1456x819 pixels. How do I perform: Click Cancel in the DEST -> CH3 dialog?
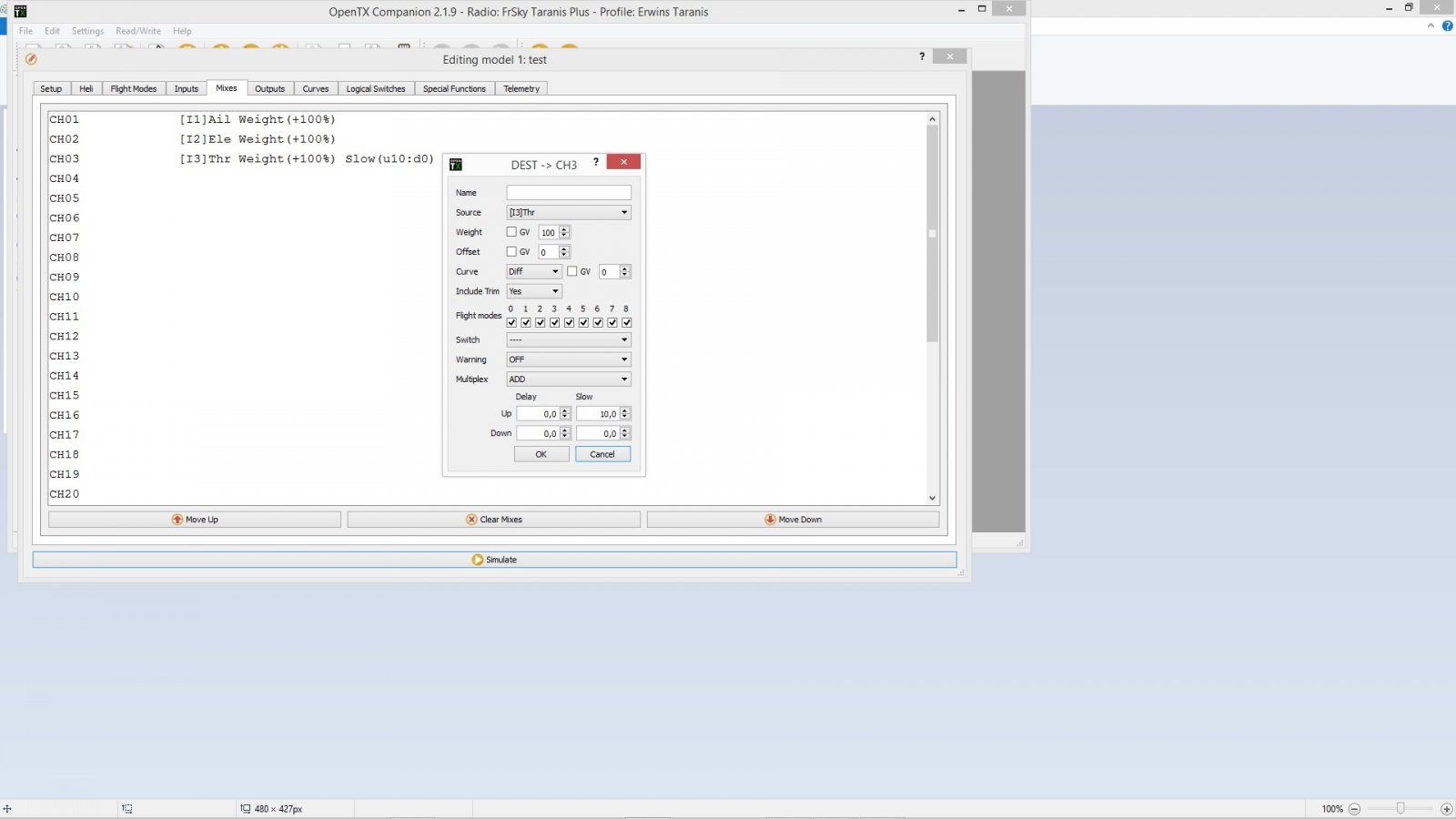[x=602, y=454]
